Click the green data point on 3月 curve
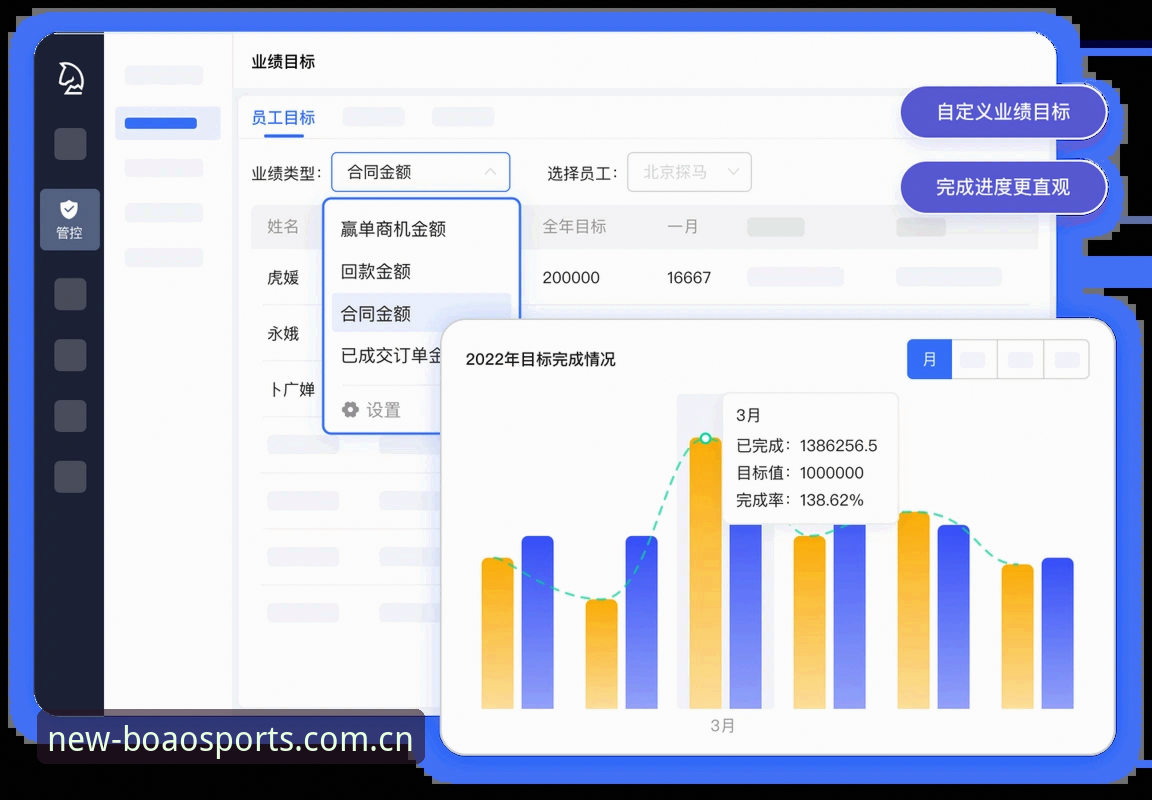Viewport: 1152px width, 800px height. [x=705, y=439]
